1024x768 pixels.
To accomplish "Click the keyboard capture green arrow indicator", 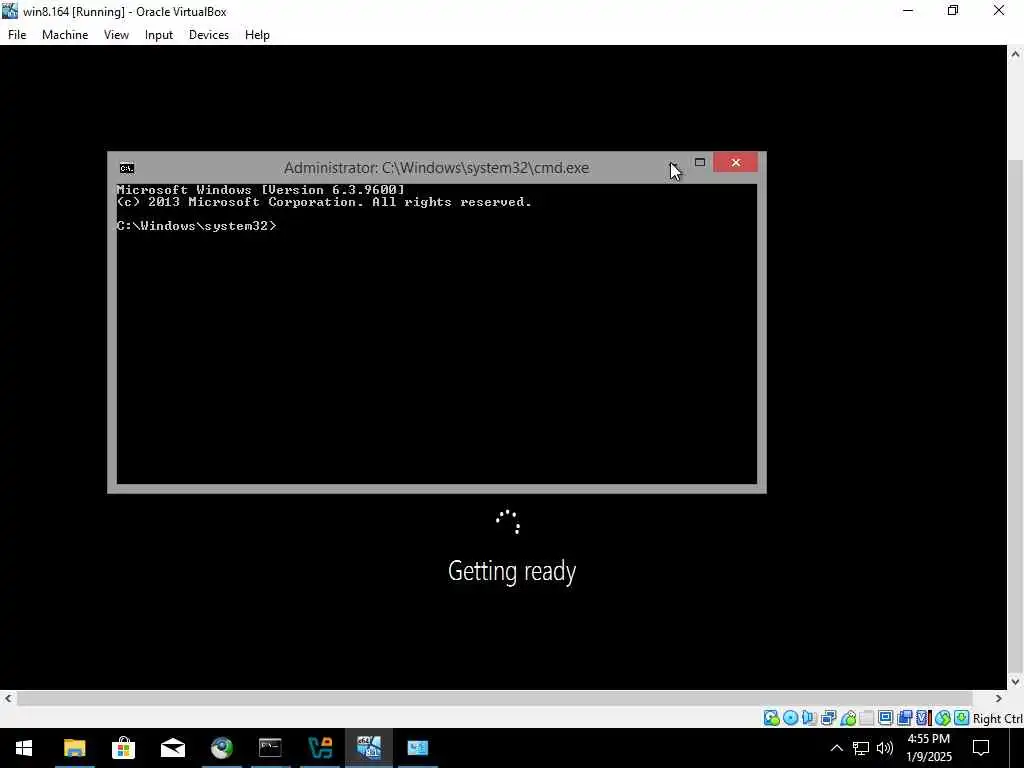I will [x=961, y=718].
